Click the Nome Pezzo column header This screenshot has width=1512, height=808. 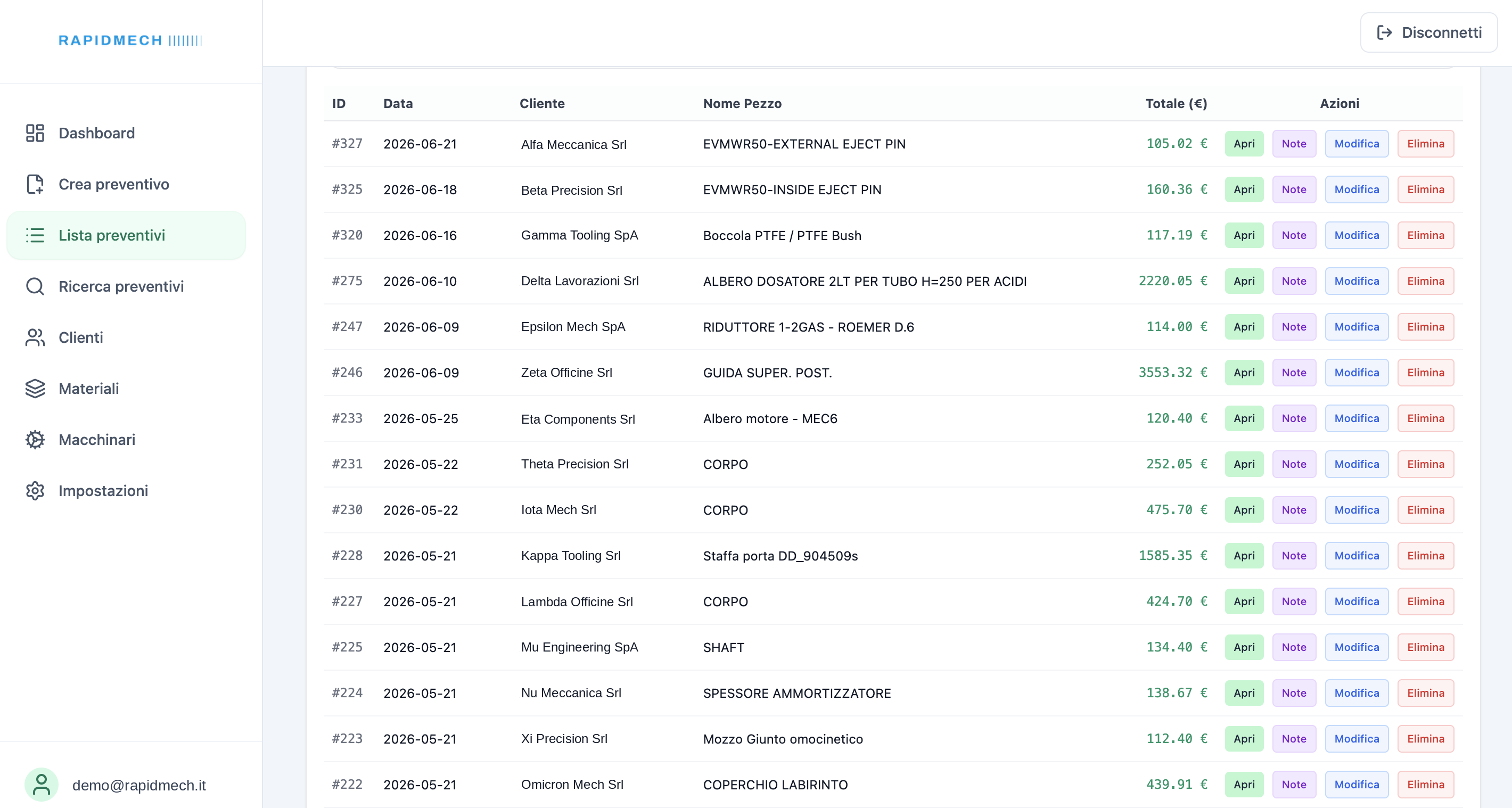[x=742, y=104]
